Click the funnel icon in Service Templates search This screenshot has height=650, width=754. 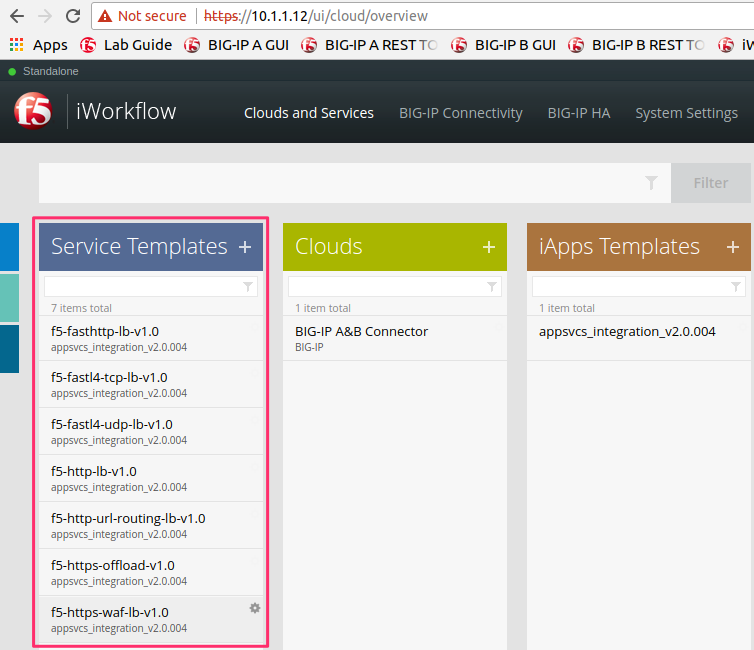click(x=248, y=287)
